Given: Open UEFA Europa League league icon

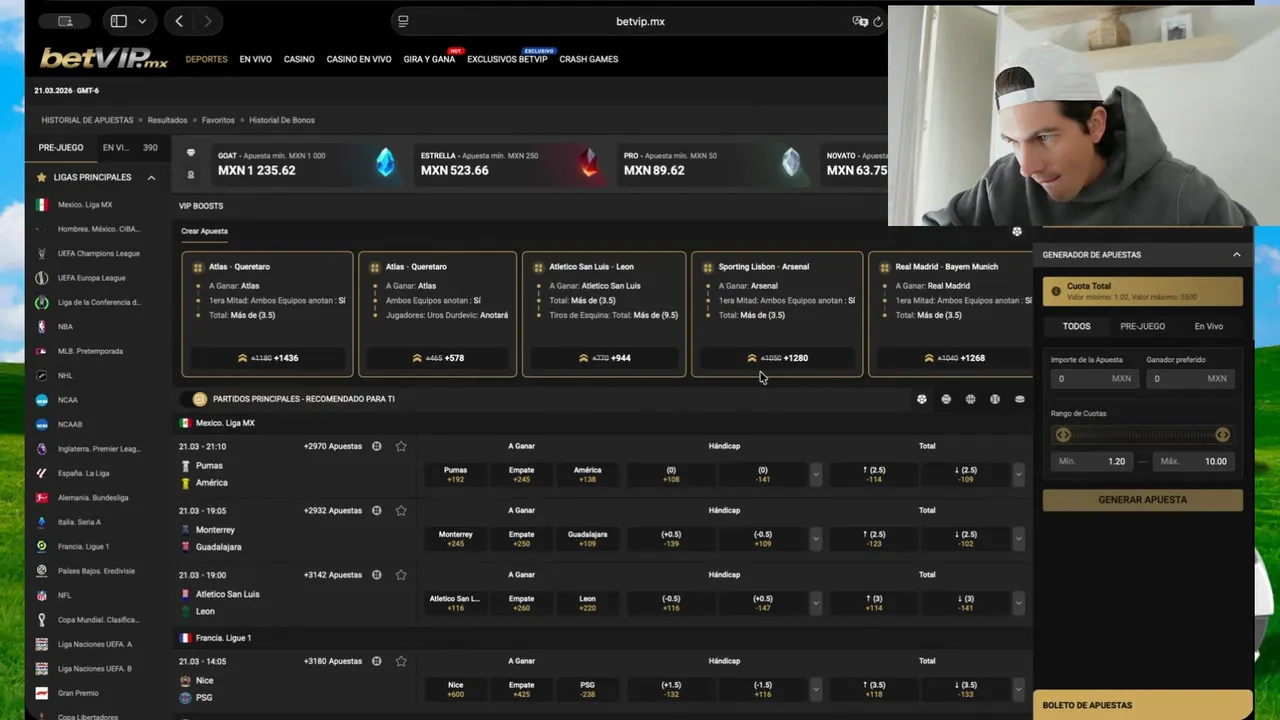Looking at the screenshot, I should point(41,278).
